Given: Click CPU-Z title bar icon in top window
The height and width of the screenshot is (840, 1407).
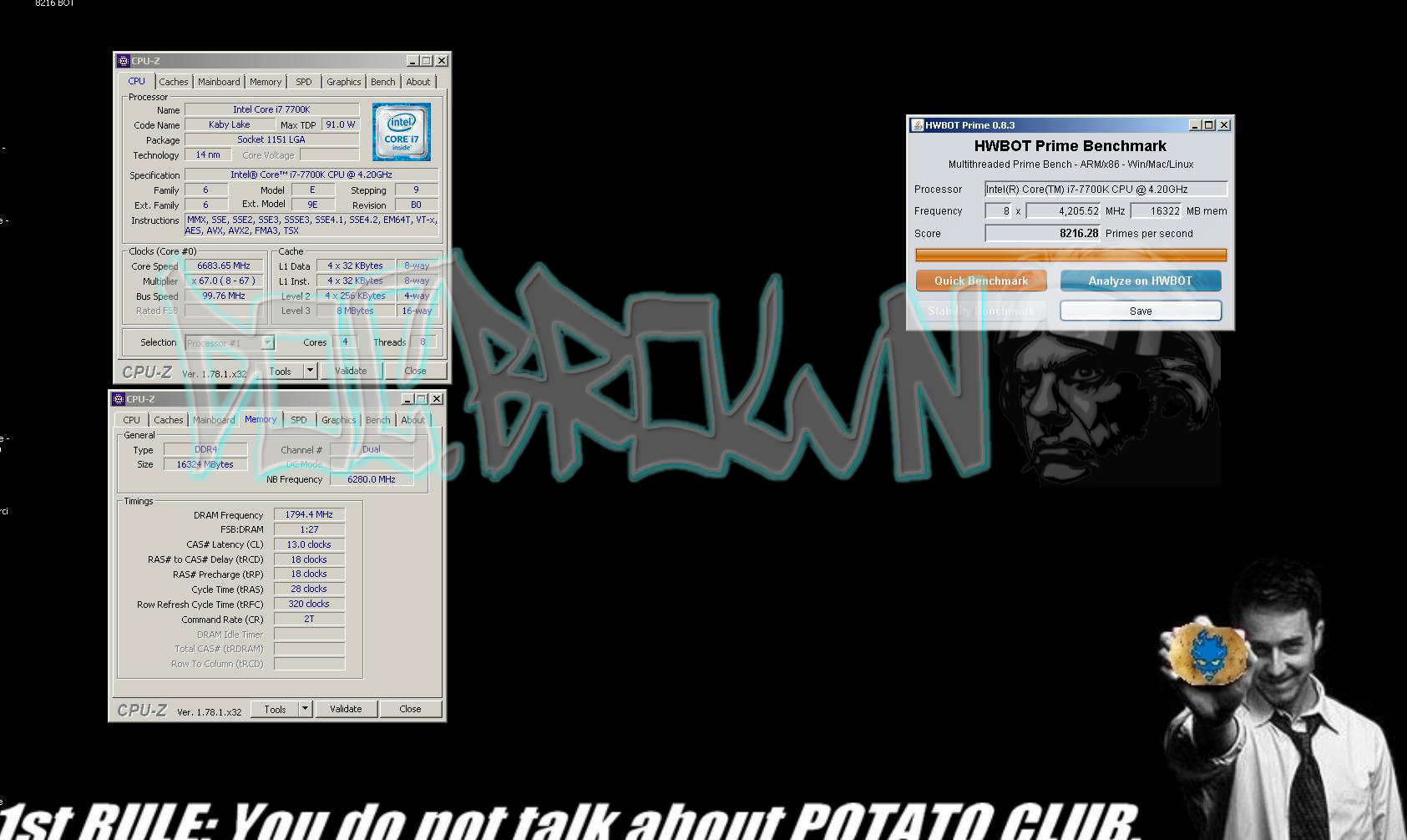Looking at the screenshot, I should tap(124, 61).
